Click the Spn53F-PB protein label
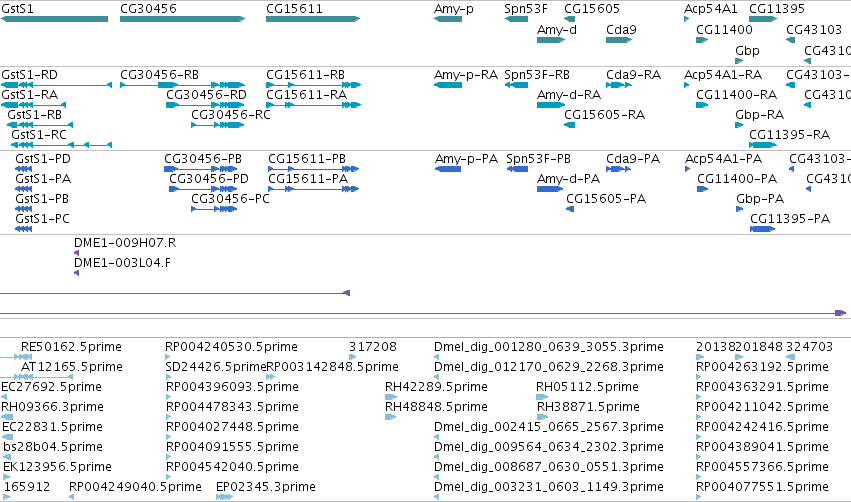The height and width of the screenshot is (502, 851). click(x=538, y=159)
